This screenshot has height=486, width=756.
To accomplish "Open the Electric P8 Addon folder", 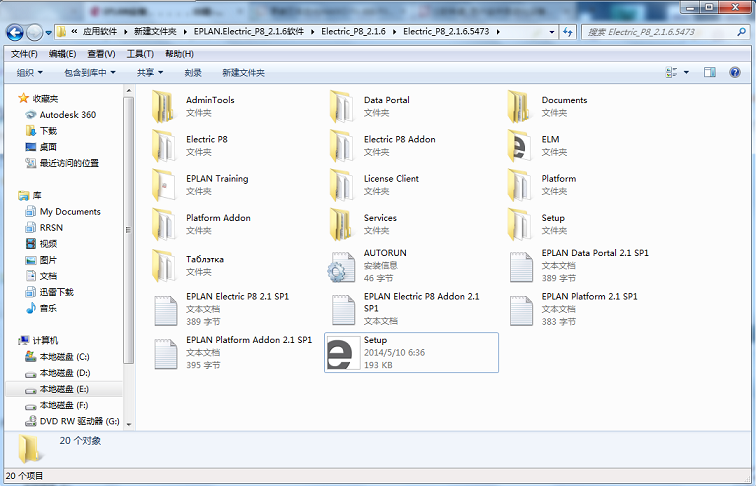I will (x=342, y=146).
